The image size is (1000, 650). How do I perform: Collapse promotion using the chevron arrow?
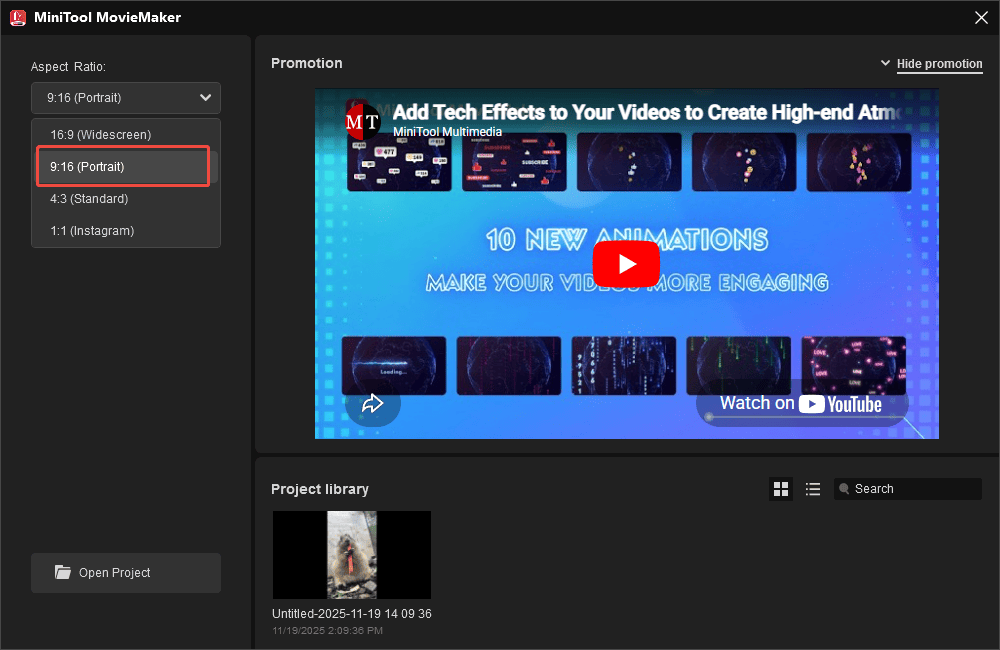pyautogui.click(x=886, y=62)
